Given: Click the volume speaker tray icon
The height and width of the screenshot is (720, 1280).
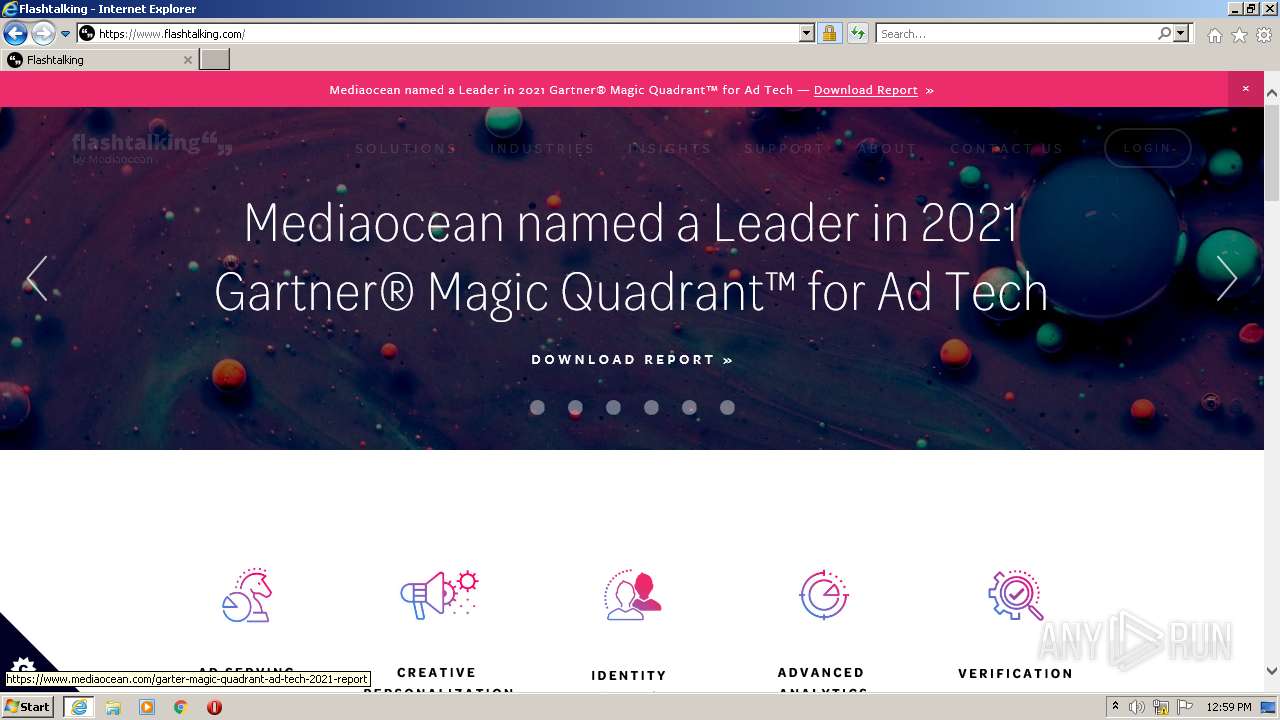Looking at the screenshot, I should 1137,707.
